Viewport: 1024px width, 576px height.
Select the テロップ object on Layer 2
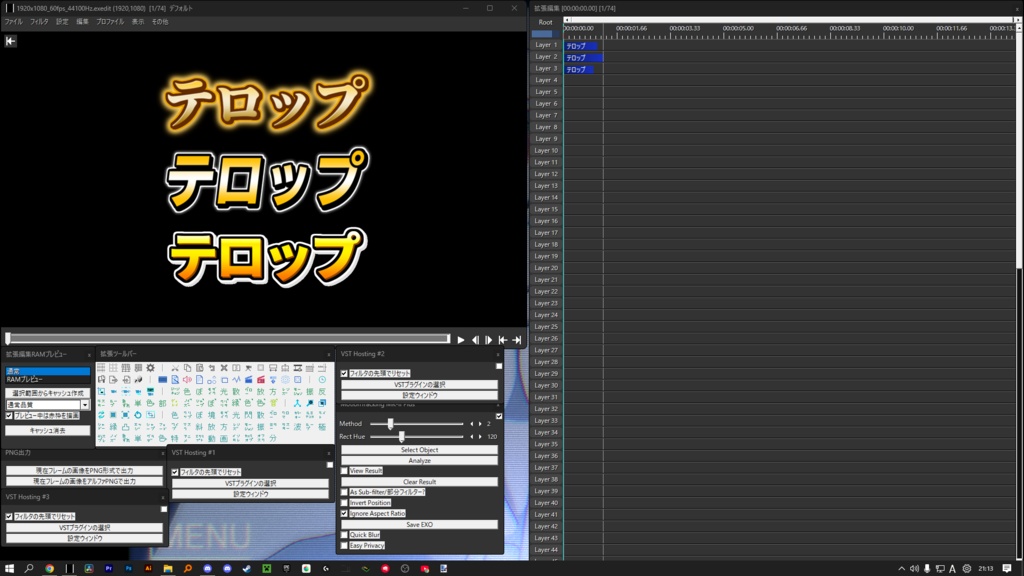pyautogui.click(x=583, y=57)
